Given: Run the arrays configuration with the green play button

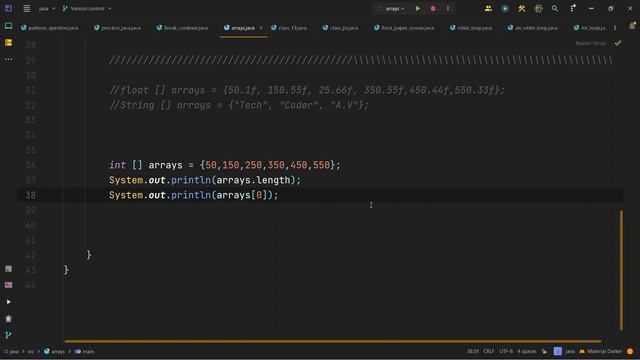Looking at the screenshot, I should coord(418,9).
